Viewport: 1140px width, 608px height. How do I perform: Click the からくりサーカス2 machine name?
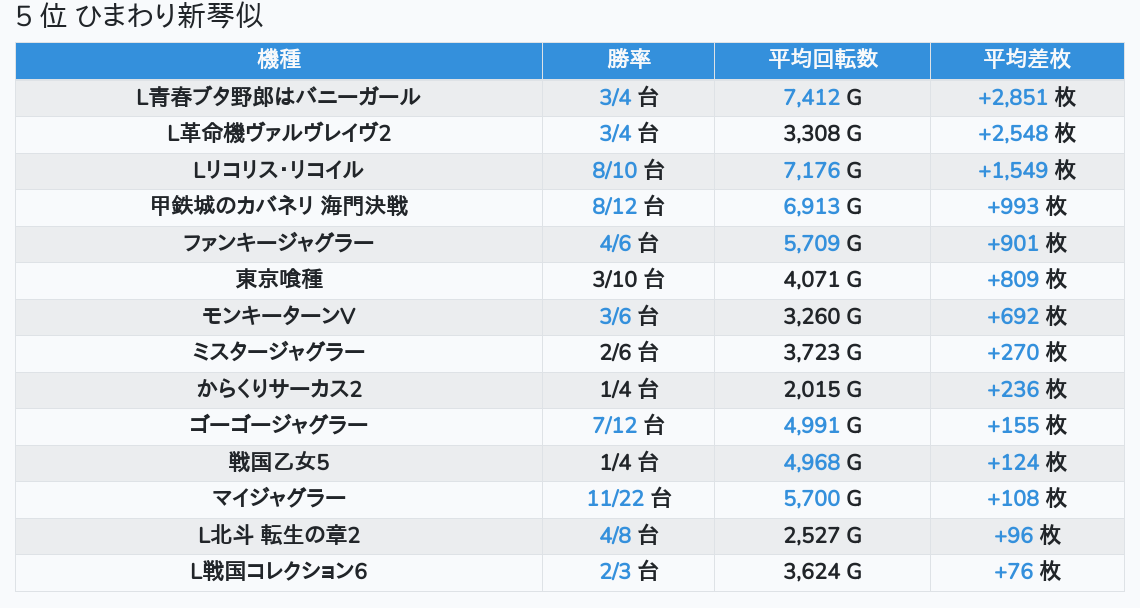[x=278, y=389]
